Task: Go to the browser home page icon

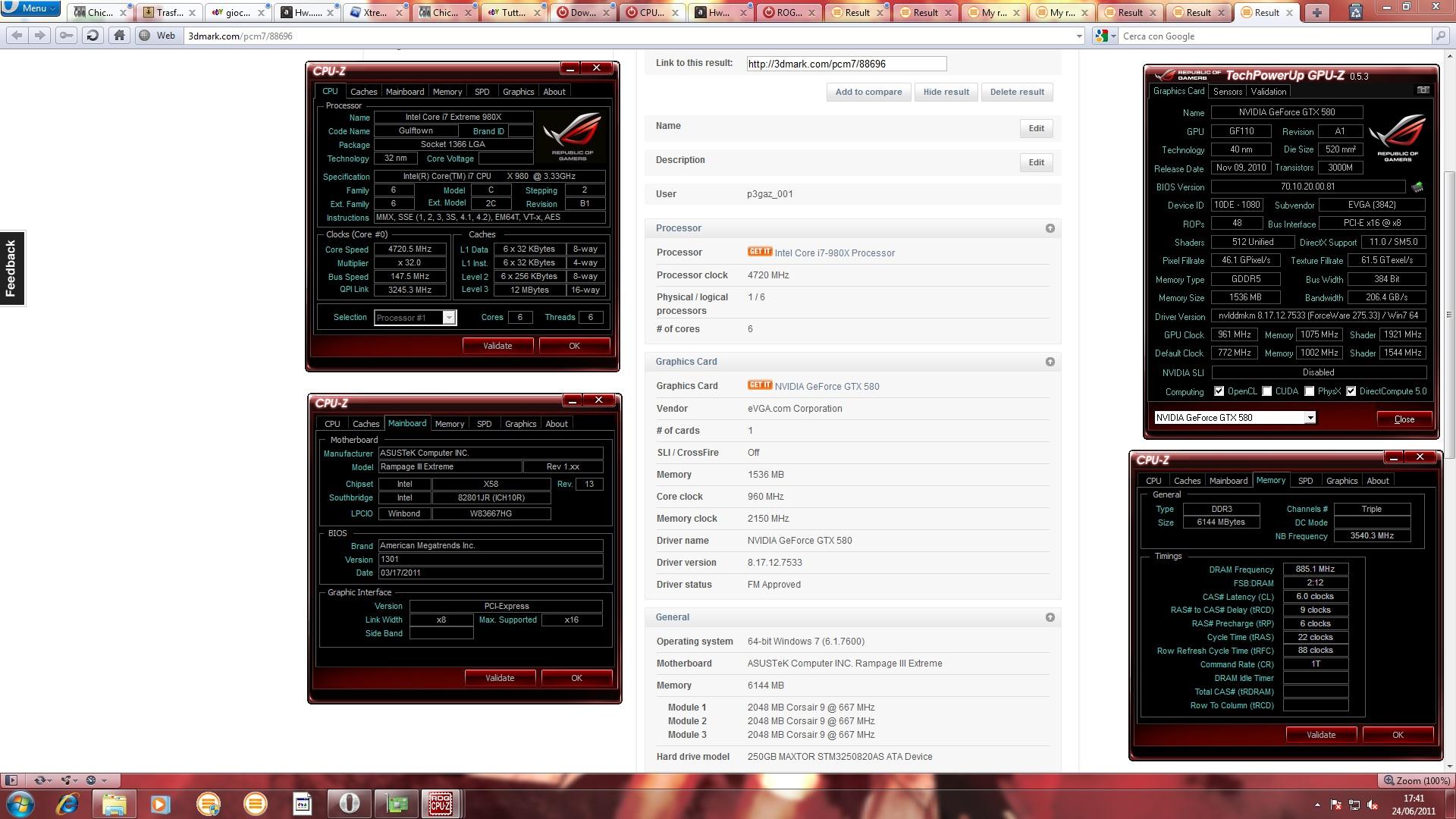Action: [x=119, y=36]
